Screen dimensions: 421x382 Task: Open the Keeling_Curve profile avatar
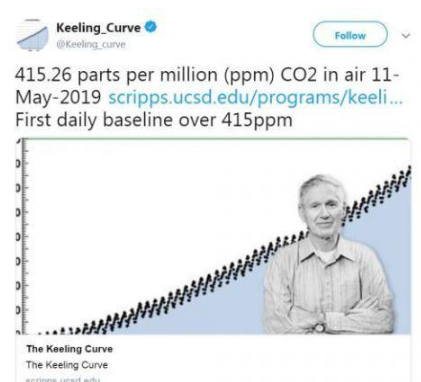pyautogui.click(x=33, y=35)
